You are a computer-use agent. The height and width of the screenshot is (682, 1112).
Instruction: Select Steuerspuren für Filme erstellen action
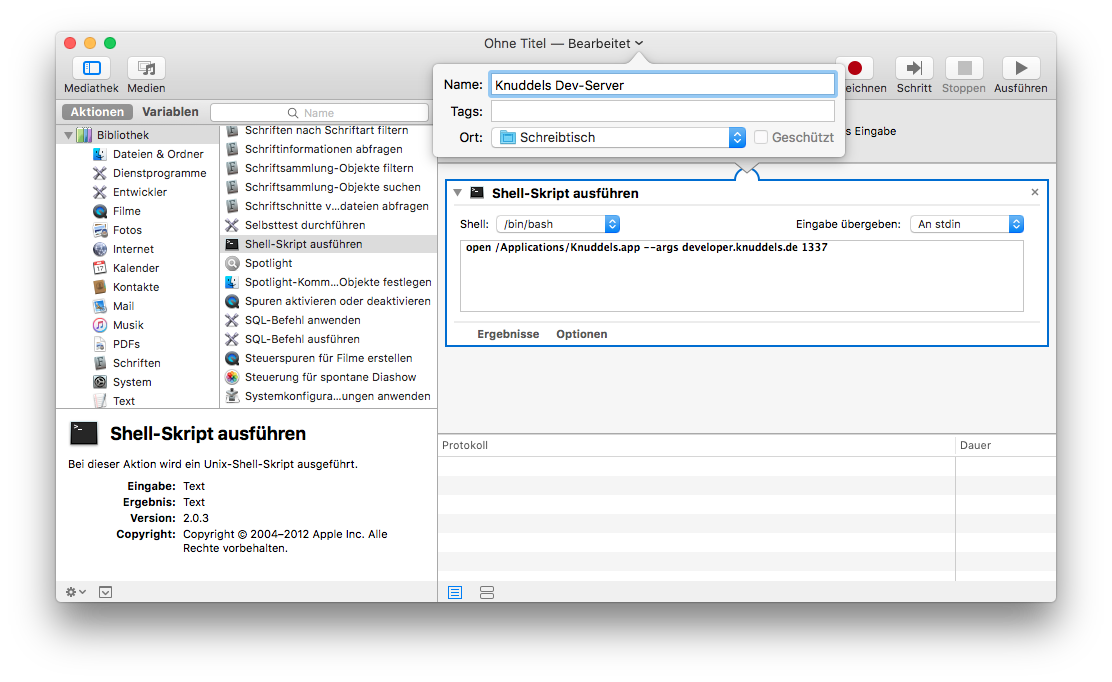click(x=328, y=358)
